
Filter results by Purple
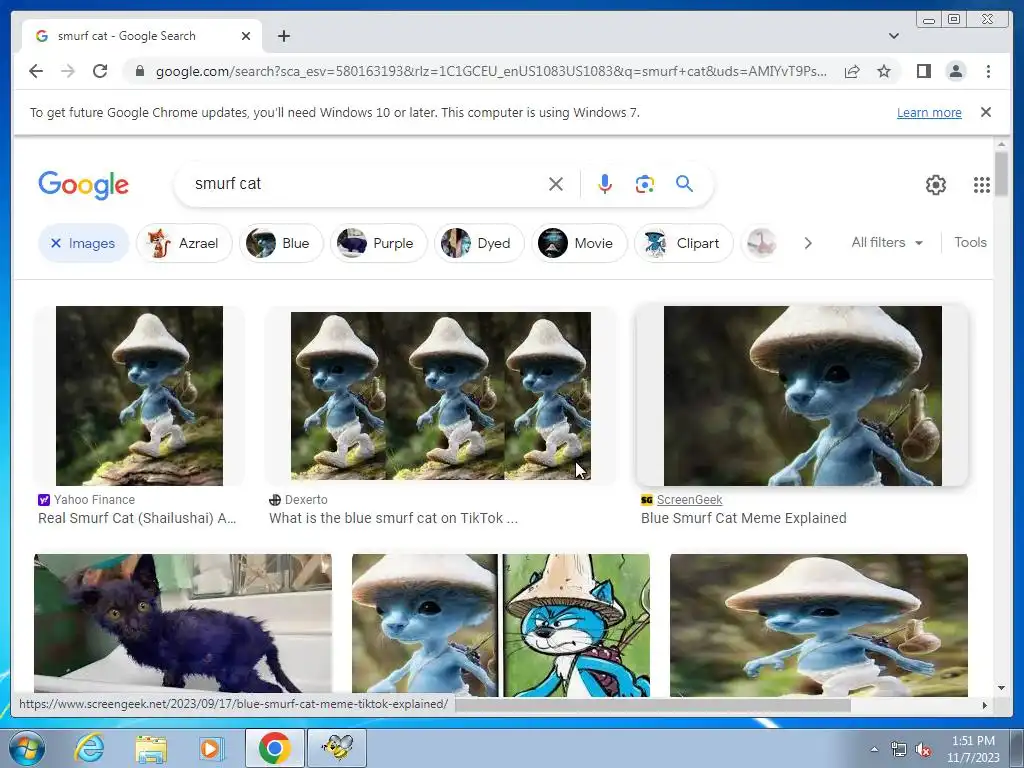[378, 243]
